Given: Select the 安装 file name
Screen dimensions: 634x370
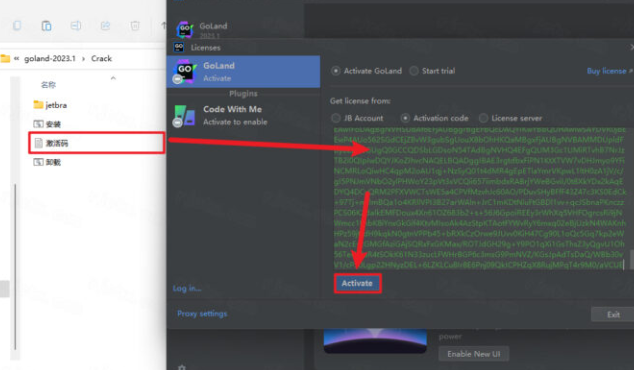Looking at the screenshot, I should pos(53,124).
